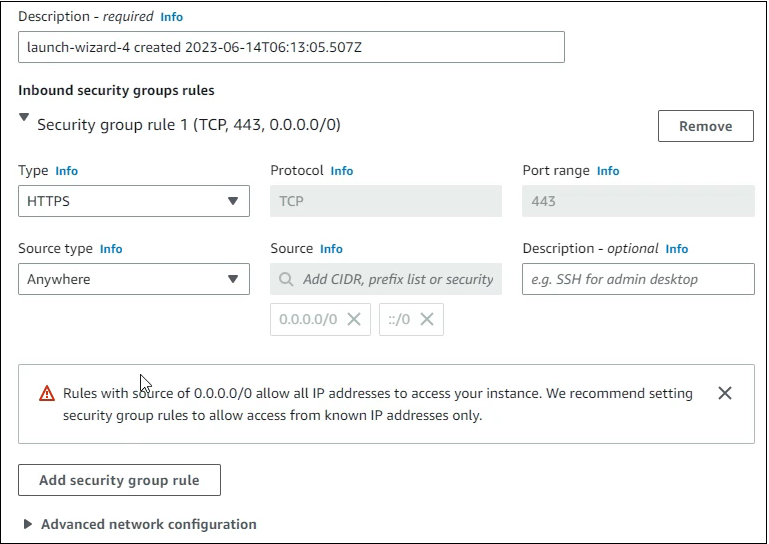
Task: Expand Advanced network configuration
Action: pos(28,524)
